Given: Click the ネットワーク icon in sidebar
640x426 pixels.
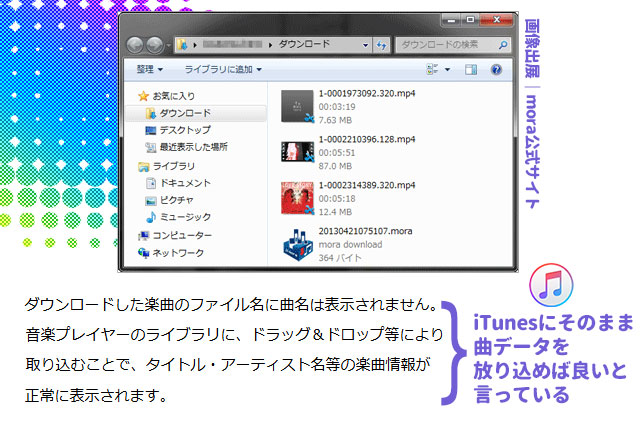Looking at the screenshot, I should [144, 254].
